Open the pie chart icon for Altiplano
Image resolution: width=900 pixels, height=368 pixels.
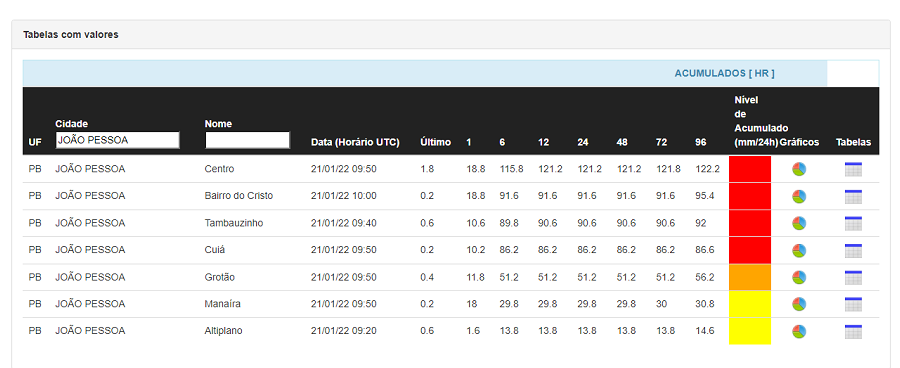coord(799,331)
